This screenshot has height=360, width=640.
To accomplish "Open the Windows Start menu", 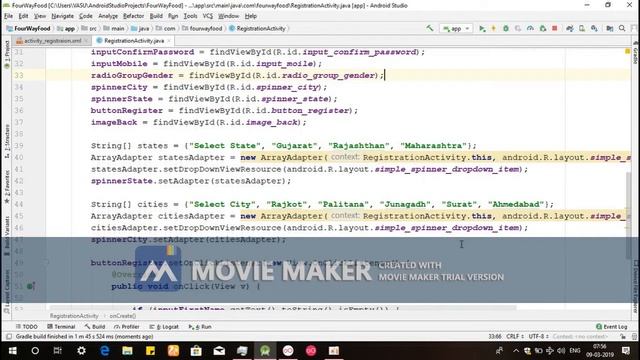I will point(13,351).
